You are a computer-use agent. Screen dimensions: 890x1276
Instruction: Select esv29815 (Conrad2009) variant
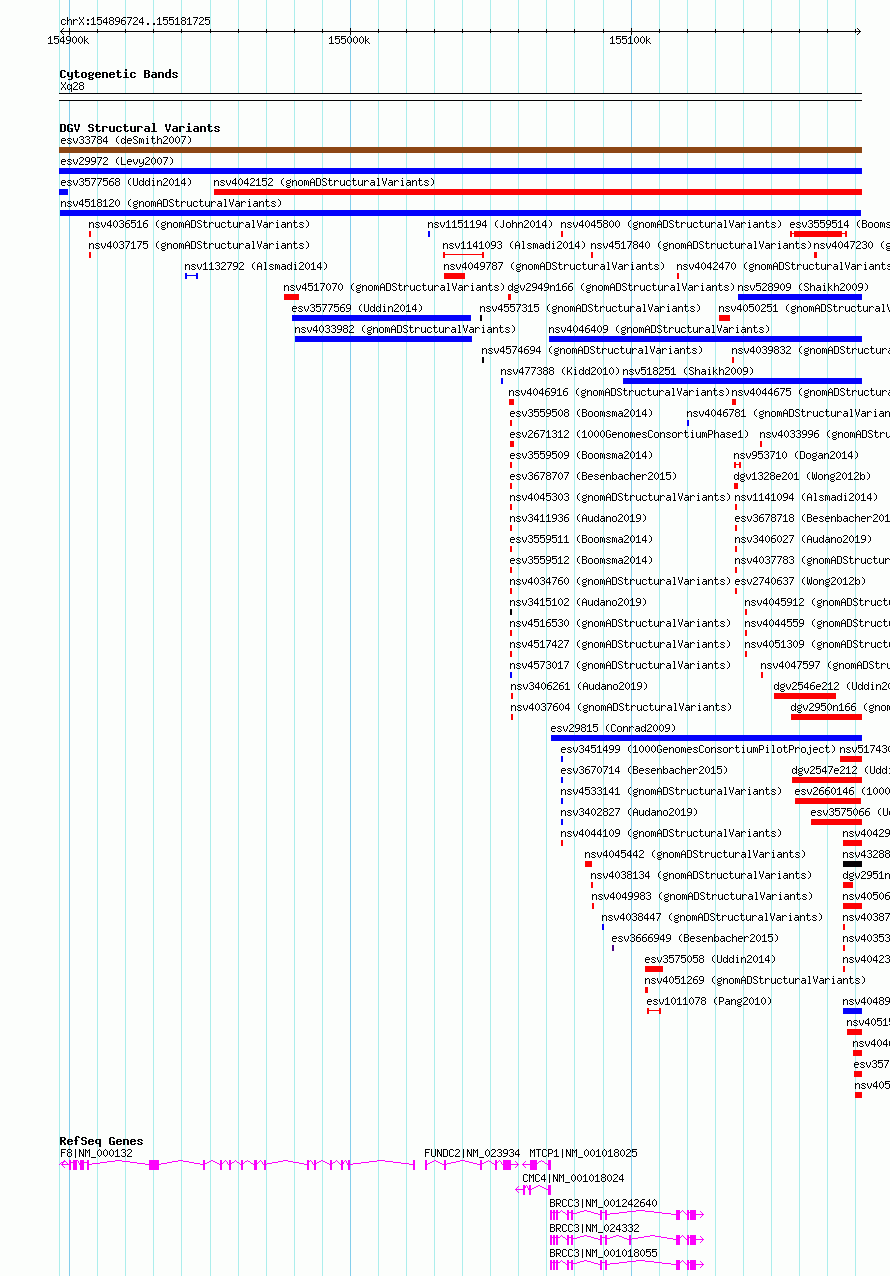pyautogui.click(x=613, y=729)
